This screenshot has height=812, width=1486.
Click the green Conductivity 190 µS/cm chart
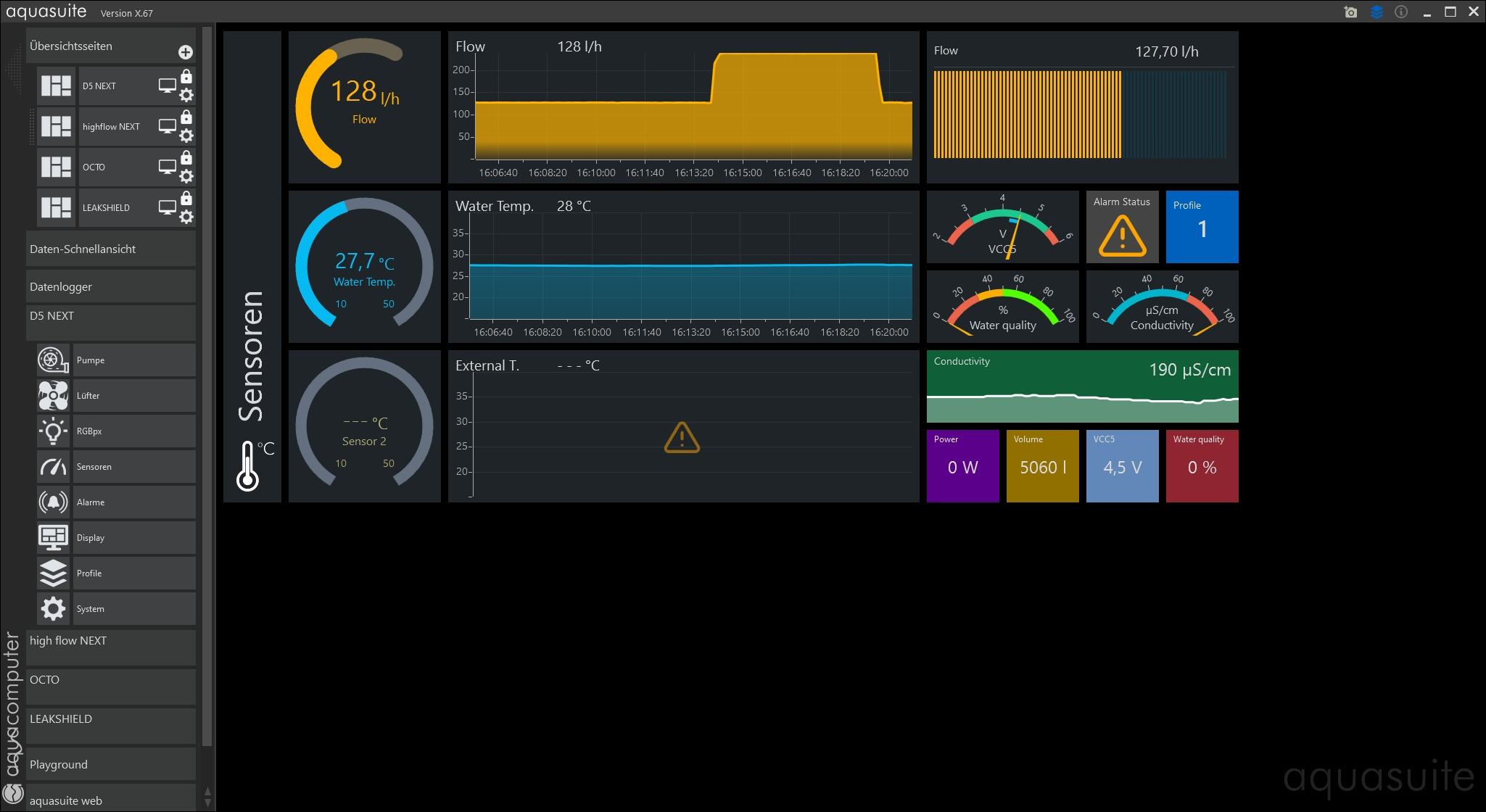1082,386
